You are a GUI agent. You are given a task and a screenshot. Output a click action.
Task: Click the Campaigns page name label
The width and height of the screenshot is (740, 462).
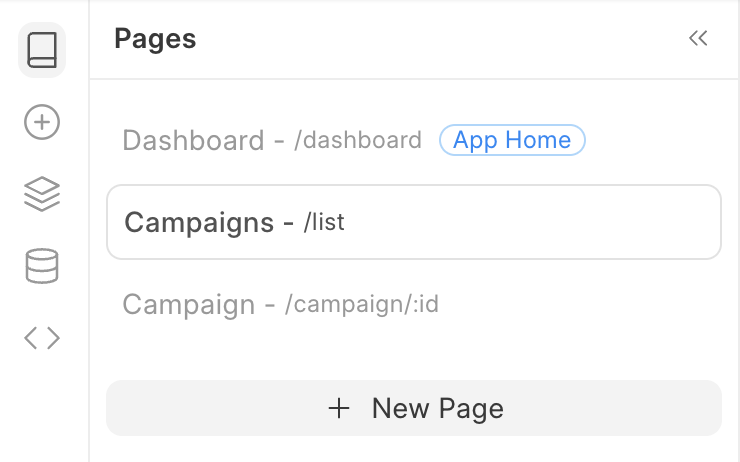point(199,222)
